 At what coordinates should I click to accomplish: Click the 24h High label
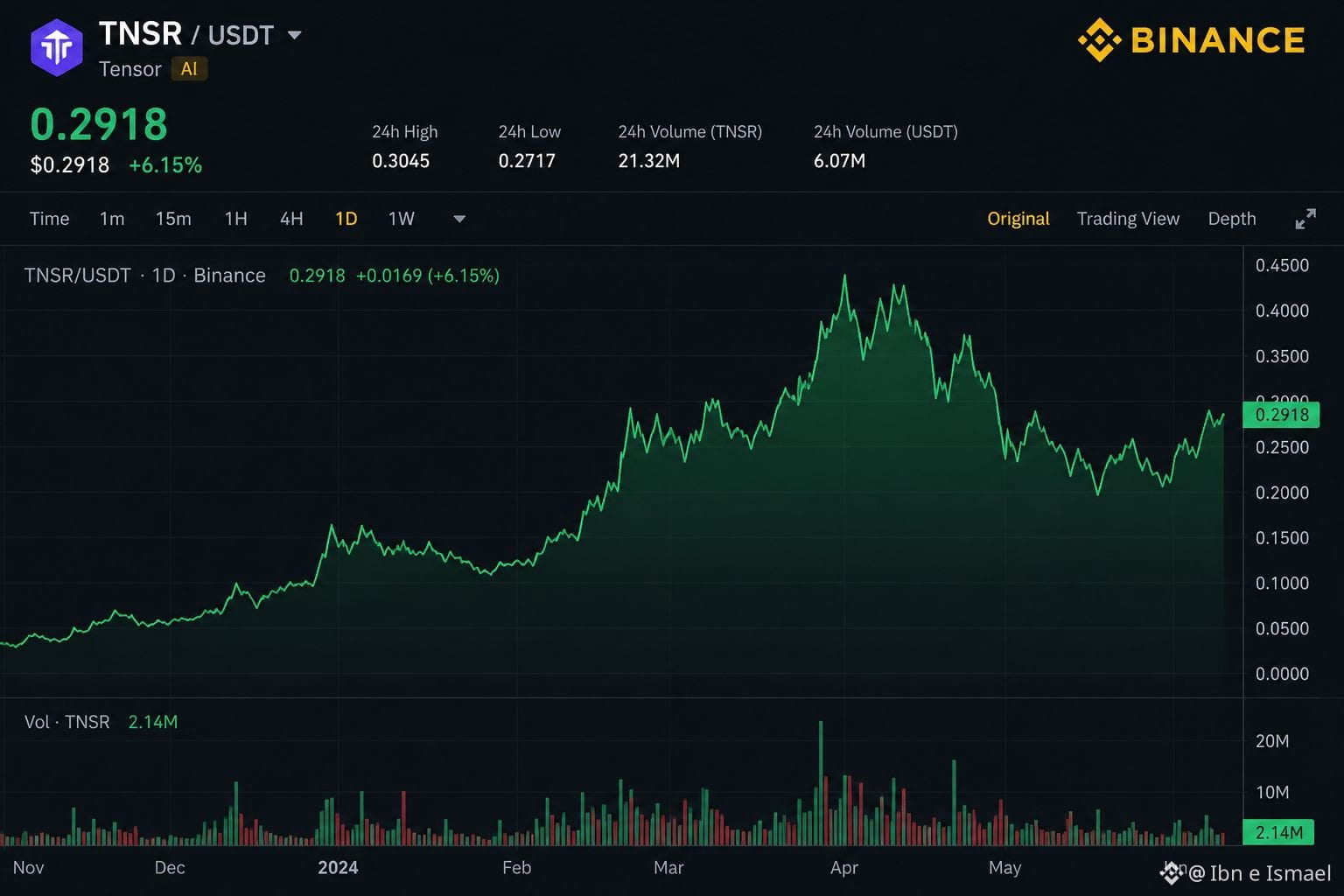(405, 132)
